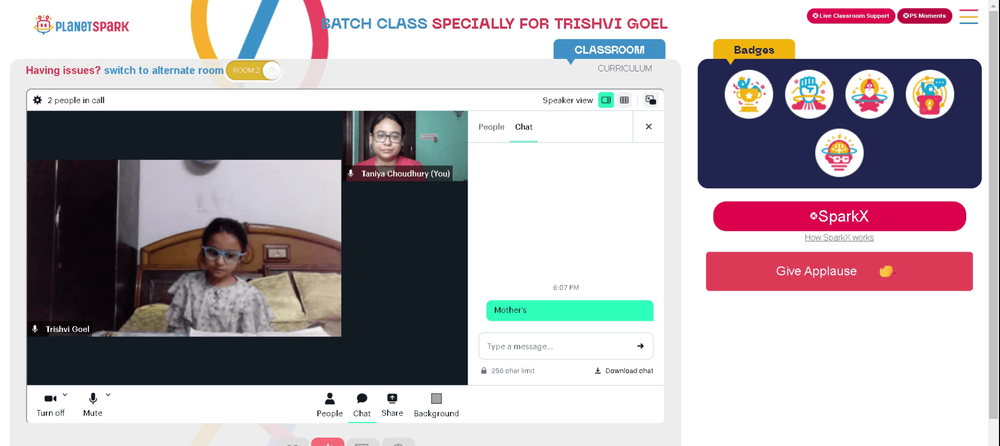Open the hamburger menu at top right
The image size is (1000, 446).
(969, 17)
